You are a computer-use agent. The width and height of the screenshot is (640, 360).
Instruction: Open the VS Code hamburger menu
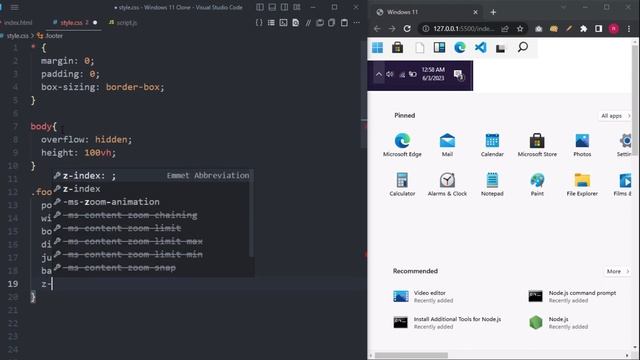14,7
